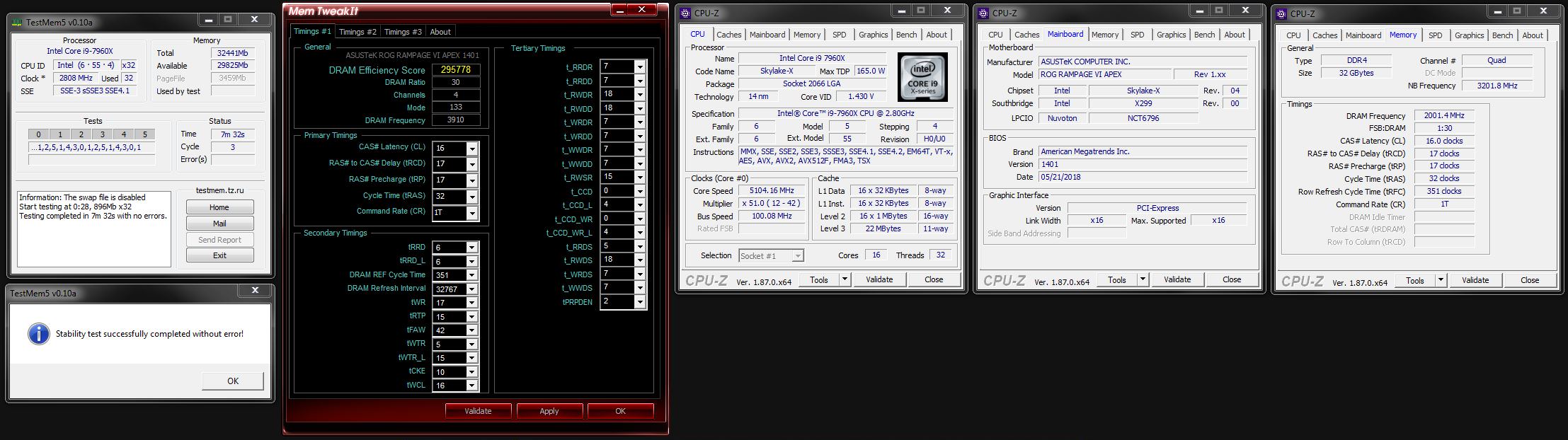Click the TestMem5 title bar chip icon
Viewport: 1568px width, 440px height.
tap(18, 22)
